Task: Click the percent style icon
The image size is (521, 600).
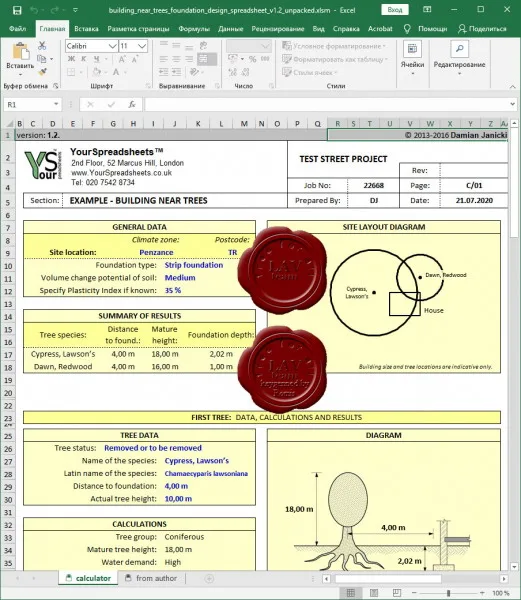Action: [x=252, y=59]
